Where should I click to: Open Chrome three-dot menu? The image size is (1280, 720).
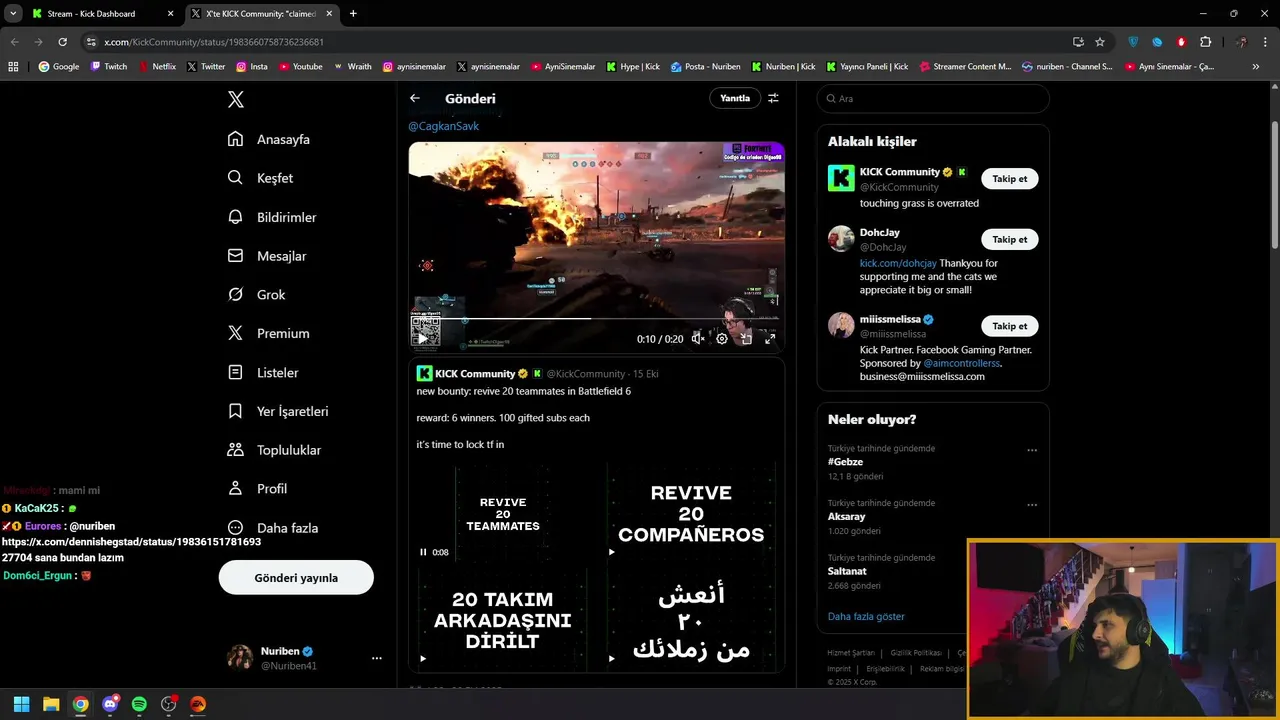[1265, 42]
